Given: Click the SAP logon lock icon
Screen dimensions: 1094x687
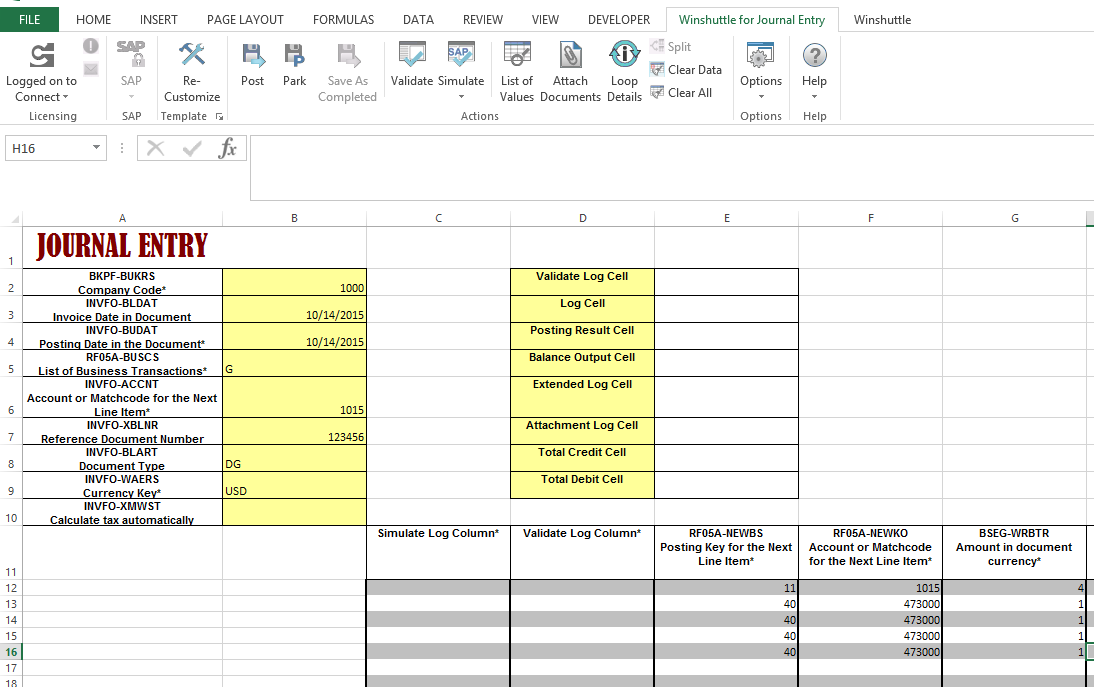Looking at the screenshot, I should 131,54.
